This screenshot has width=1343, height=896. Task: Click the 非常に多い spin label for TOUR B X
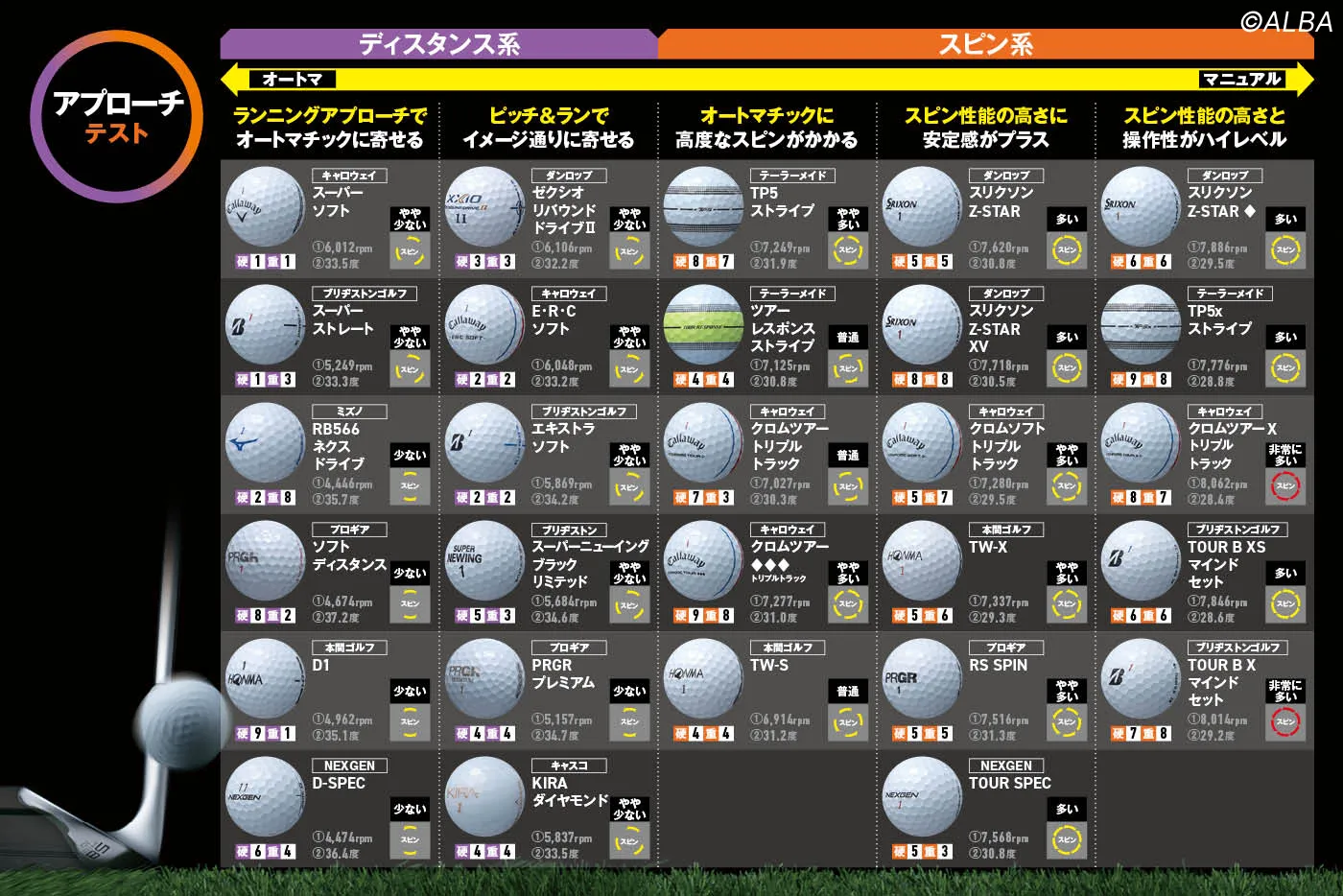pyautogui.click(x=1285, y=691)
